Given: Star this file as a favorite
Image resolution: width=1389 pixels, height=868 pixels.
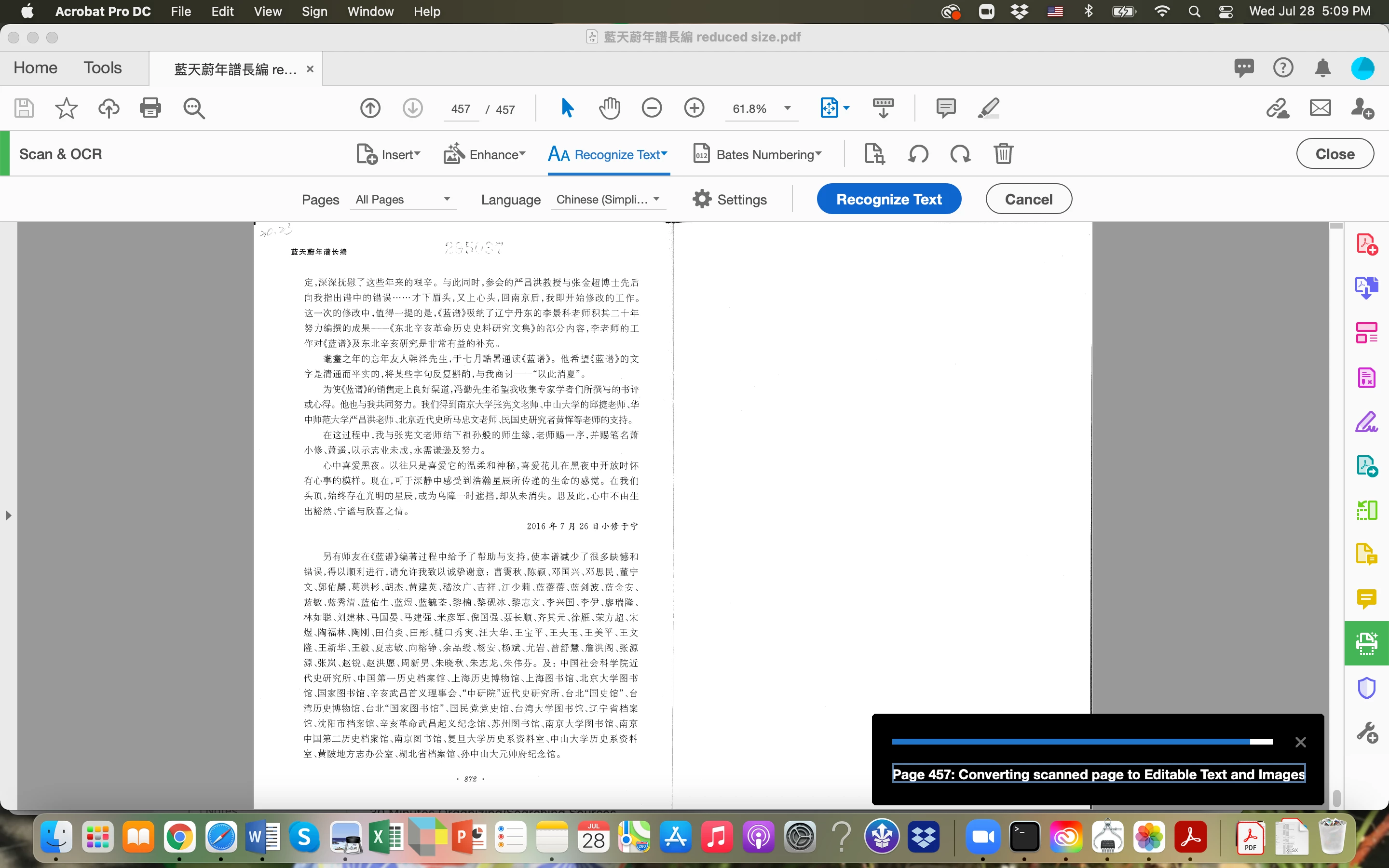Looking at the screenshot, I should [x=66, y=108].
